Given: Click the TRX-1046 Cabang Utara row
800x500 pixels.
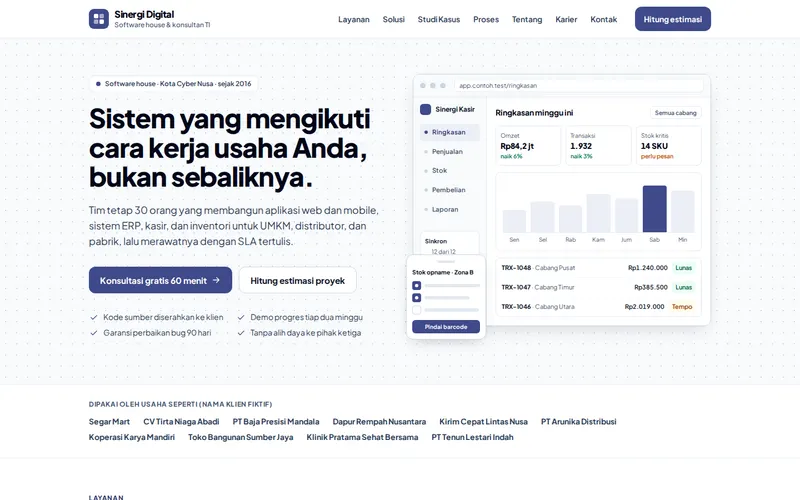Looking at the screenshot, I should [x=598, y=307].
